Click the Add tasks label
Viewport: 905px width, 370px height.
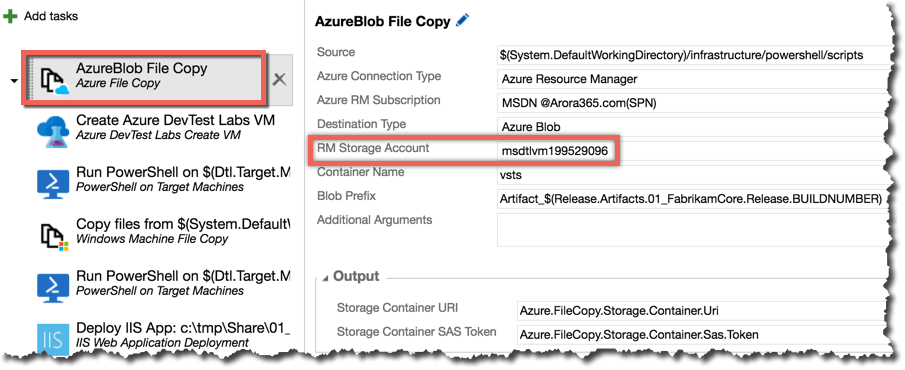[x=51, y=16]
